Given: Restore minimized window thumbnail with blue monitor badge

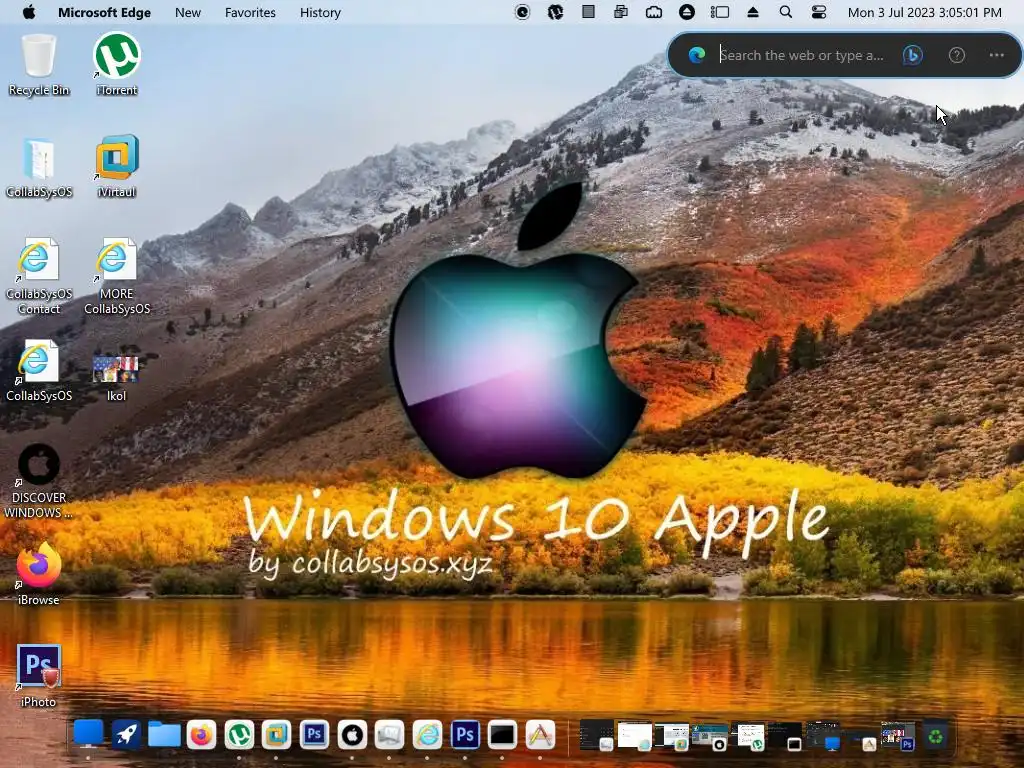Looking at the screenshot, I should [824, 736].
